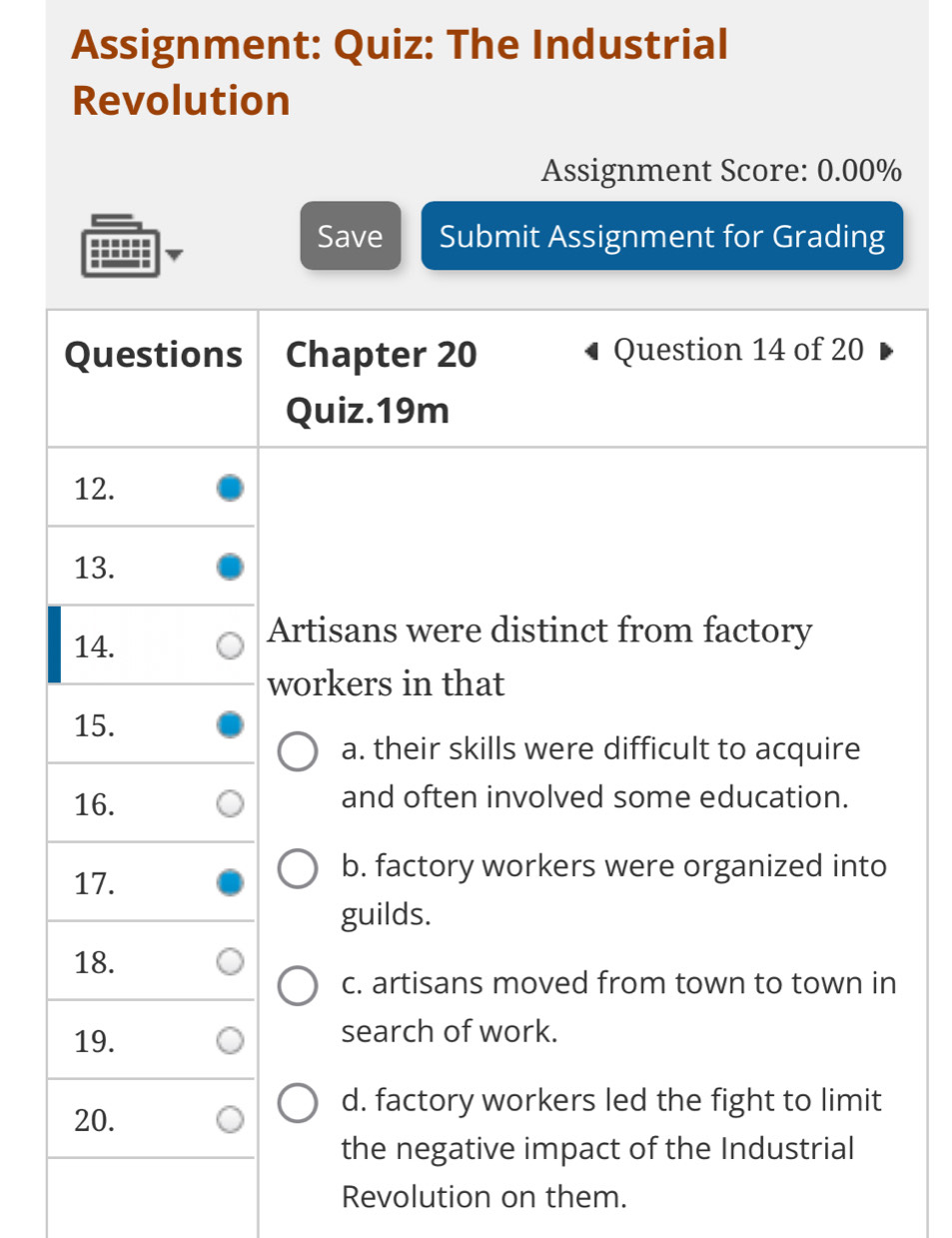Click the previous question arrow
The height and width of the screenshot is (1238, 952).
click(x=590, y=352)
